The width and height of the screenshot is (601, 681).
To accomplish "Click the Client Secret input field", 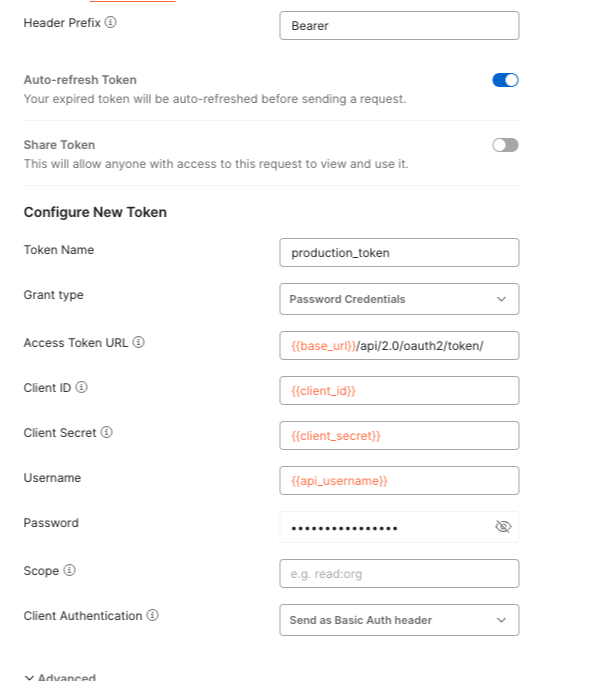I will coord(399,436).
